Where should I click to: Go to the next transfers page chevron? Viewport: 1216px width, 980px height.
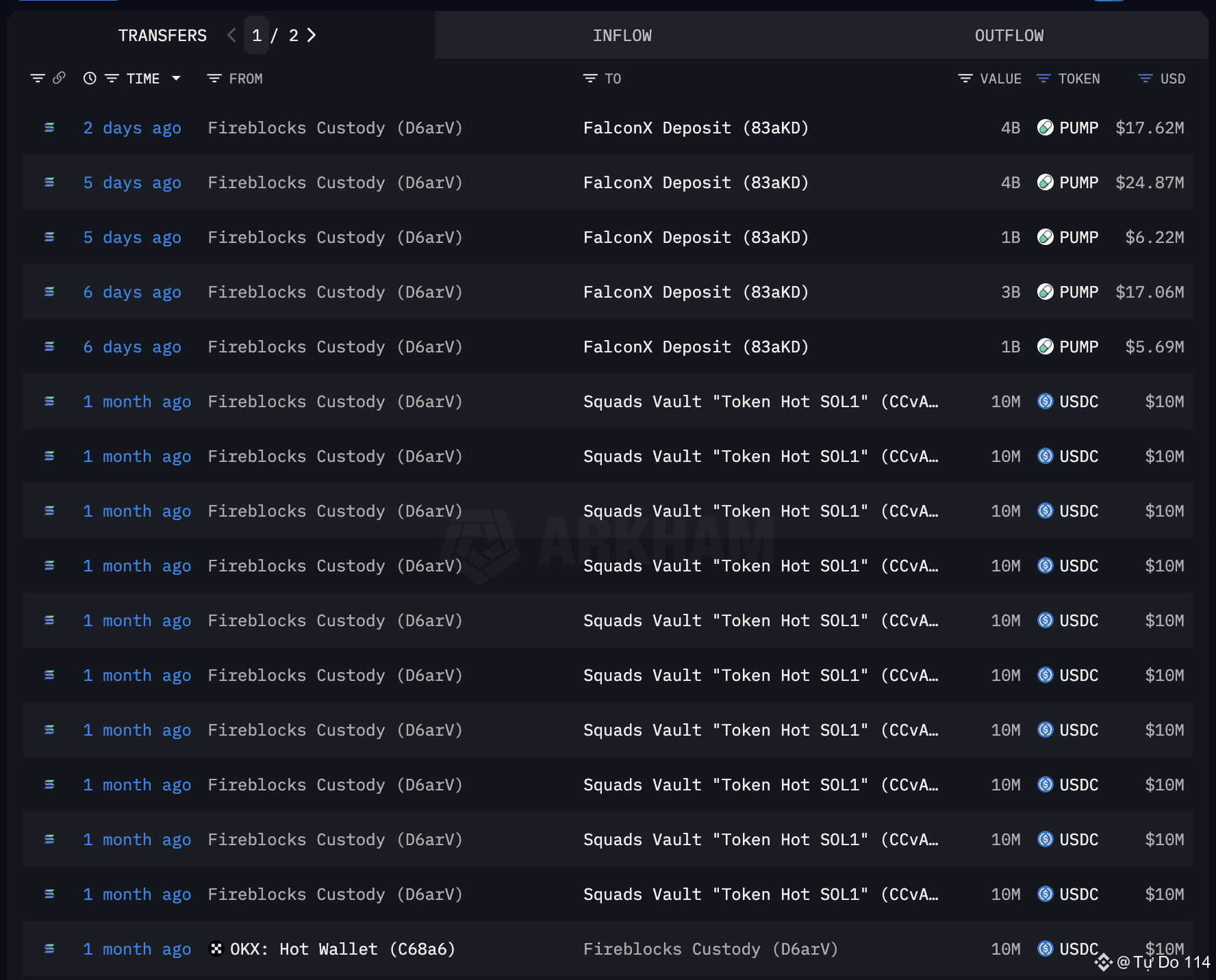[312, 35]
